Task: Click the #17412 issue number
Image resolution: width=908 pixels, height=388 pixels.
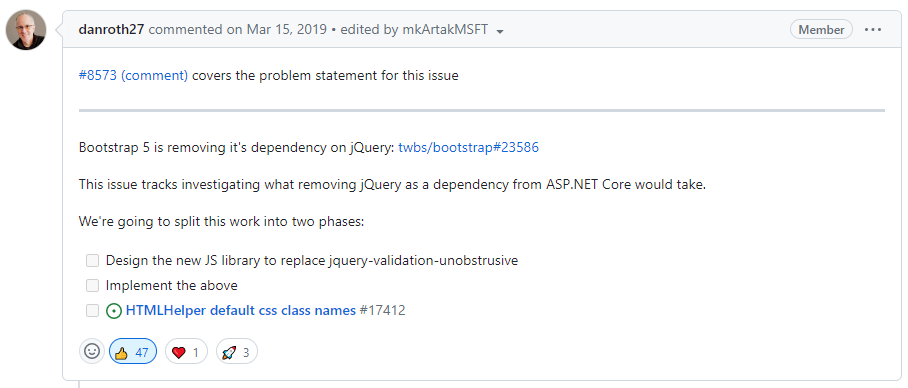Action: point(382,310)
